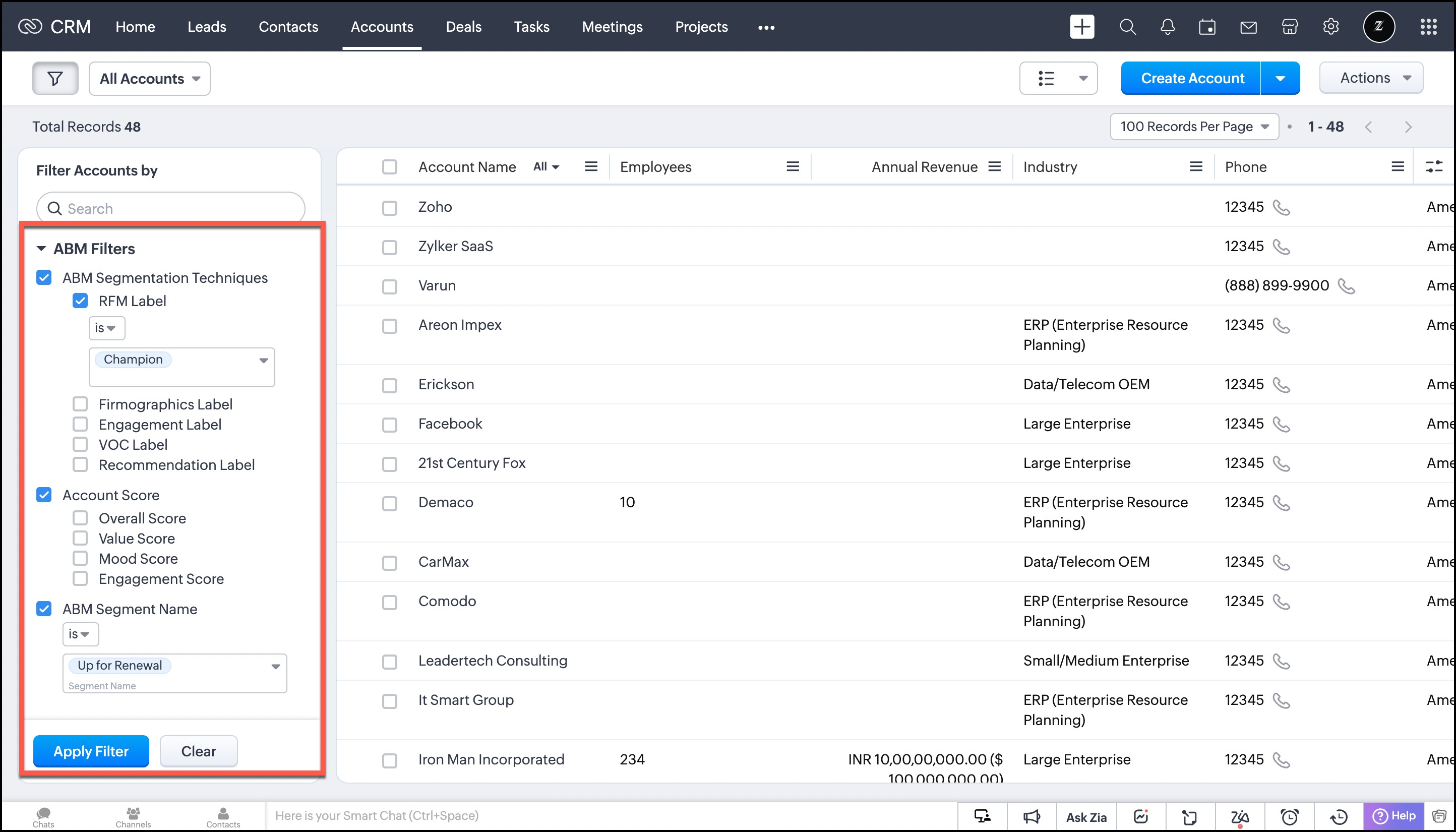Select the Facebook account row checkbox
This screenshot has width=1456, height=832.
(390, 425)
